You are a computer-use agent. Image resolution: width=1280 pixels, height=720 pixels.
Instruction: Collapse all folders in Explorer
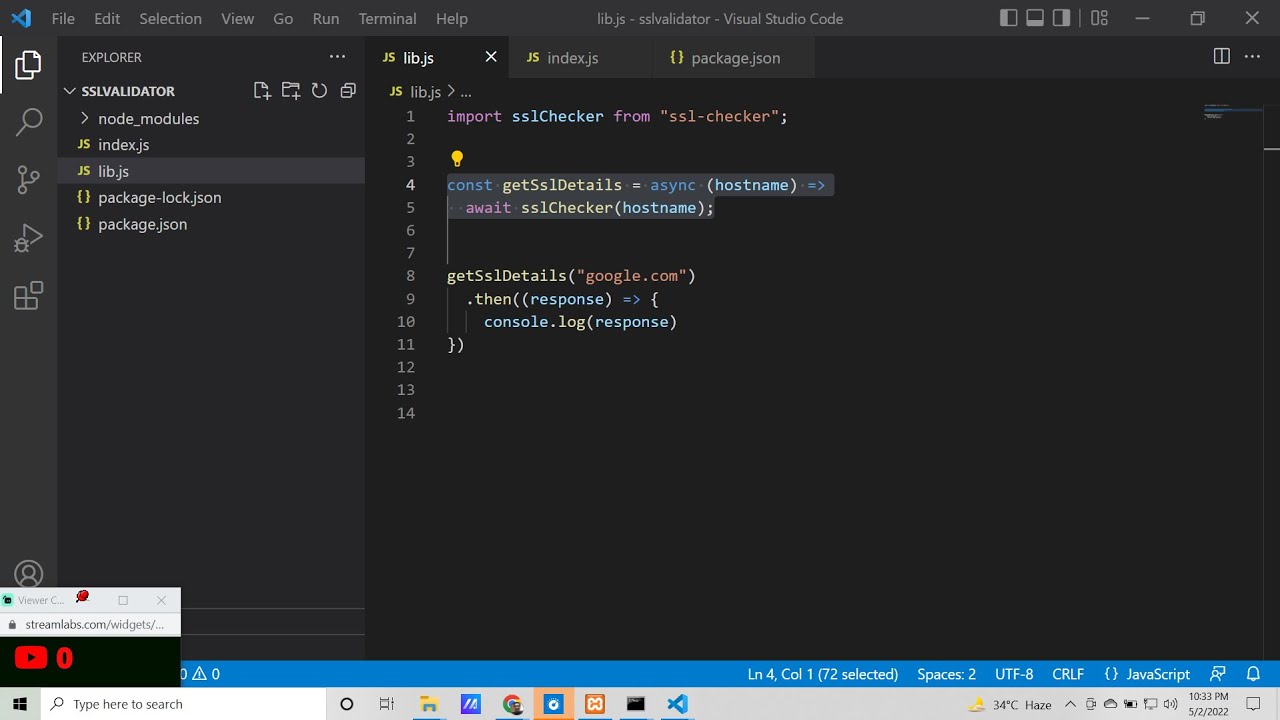click(347, 90)
